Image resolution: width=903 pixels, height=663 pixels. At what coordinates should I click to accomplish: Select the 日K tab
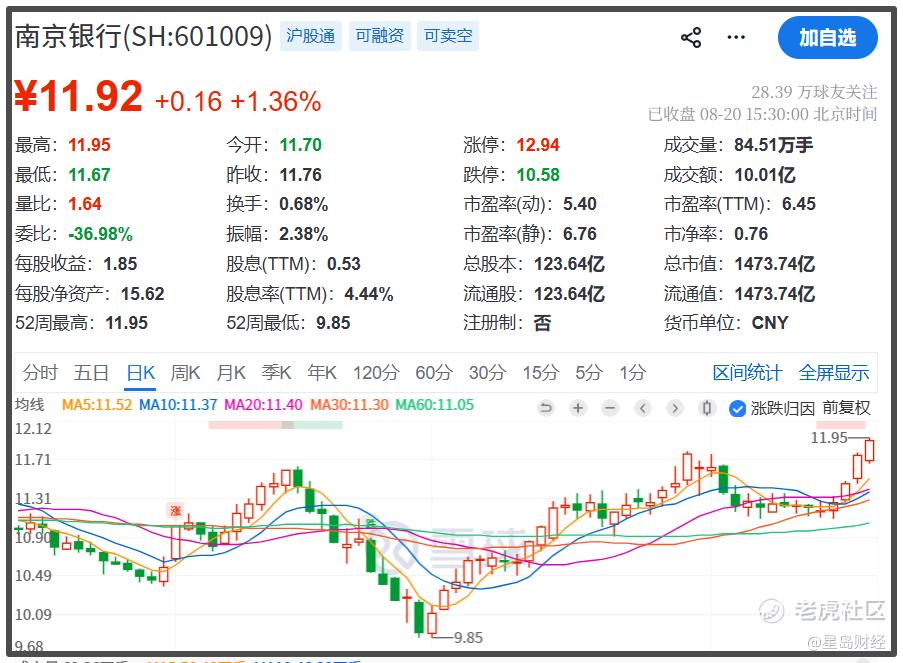pos(141,373)
